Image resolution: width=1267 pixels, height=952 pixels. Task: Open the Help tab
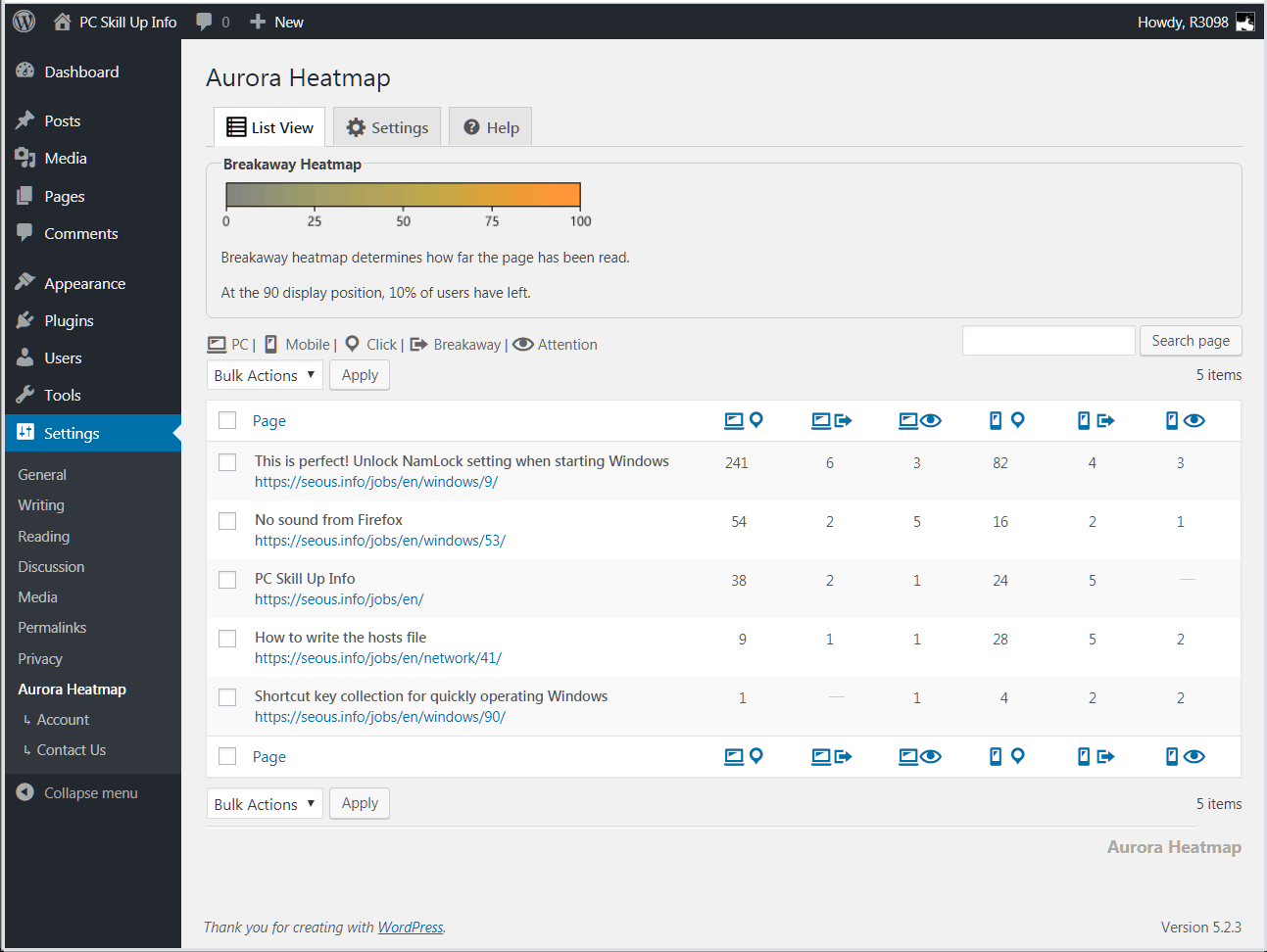(x=491, y=127)
